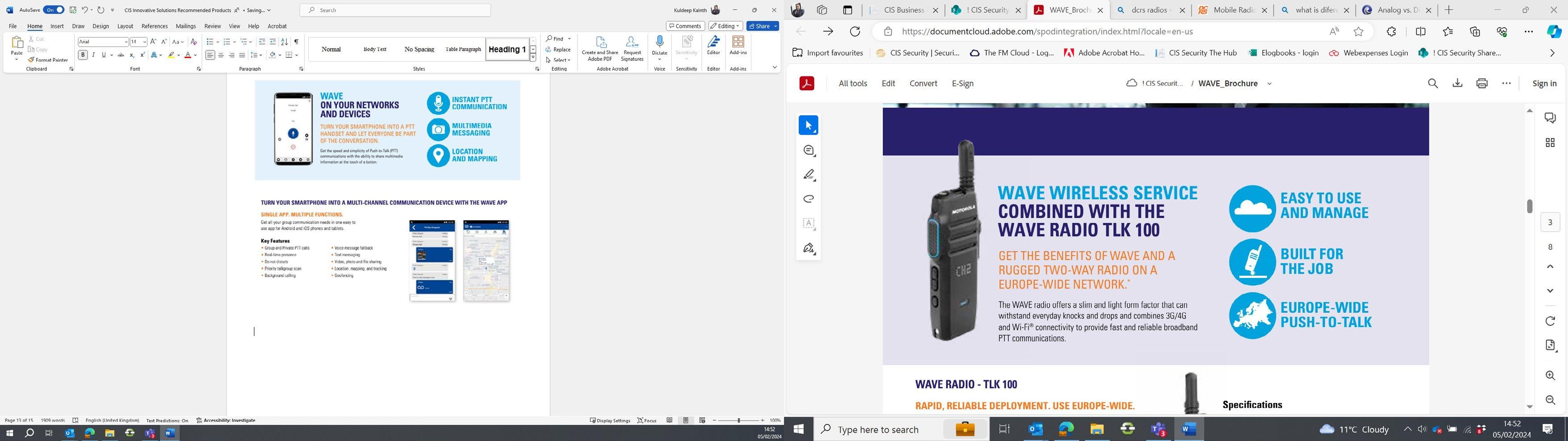Toggle Bold formatting in Word
This screenshot has height=441, width=1568.
[83, 55]
